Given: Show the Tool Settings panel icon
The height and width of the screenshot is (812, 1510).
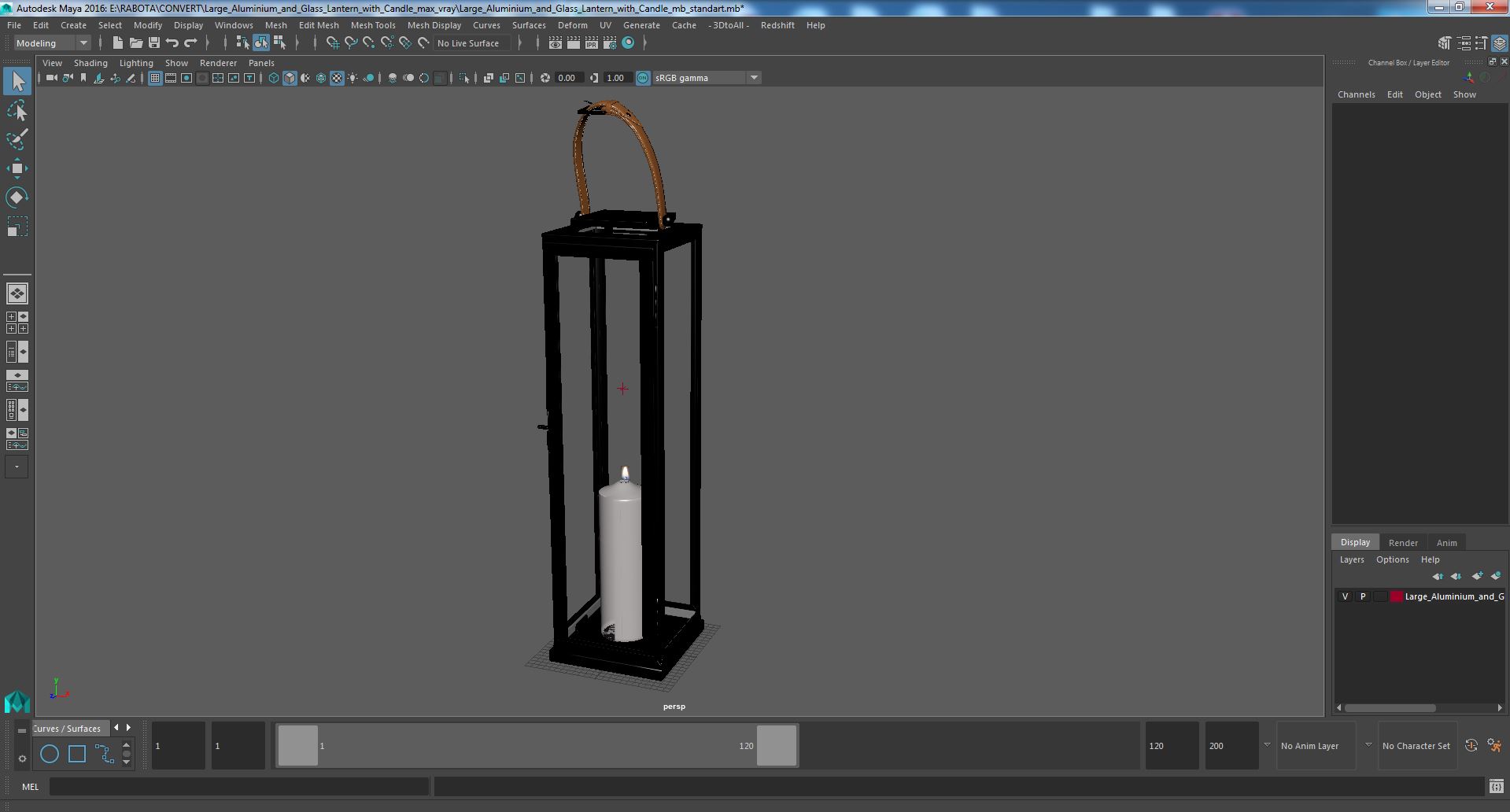Looking at the screenshot, I should [x=1481, y=43].
